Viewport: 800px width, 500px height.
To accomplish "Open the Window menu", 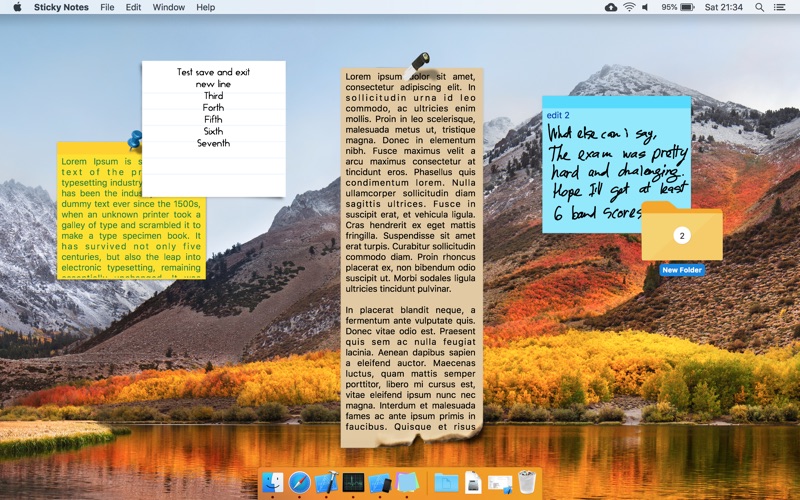I will pos(168,7).
